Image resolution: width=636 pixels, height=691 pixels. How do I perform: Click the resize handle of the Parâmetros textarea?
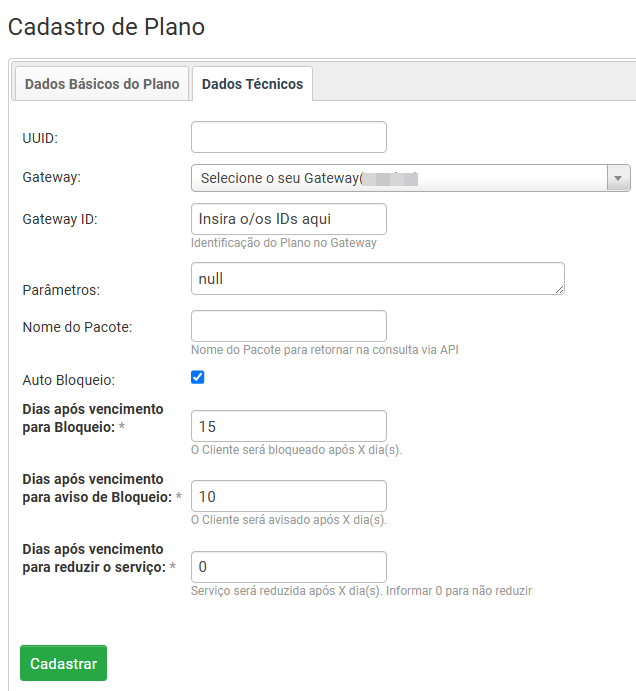click(559, 290)
